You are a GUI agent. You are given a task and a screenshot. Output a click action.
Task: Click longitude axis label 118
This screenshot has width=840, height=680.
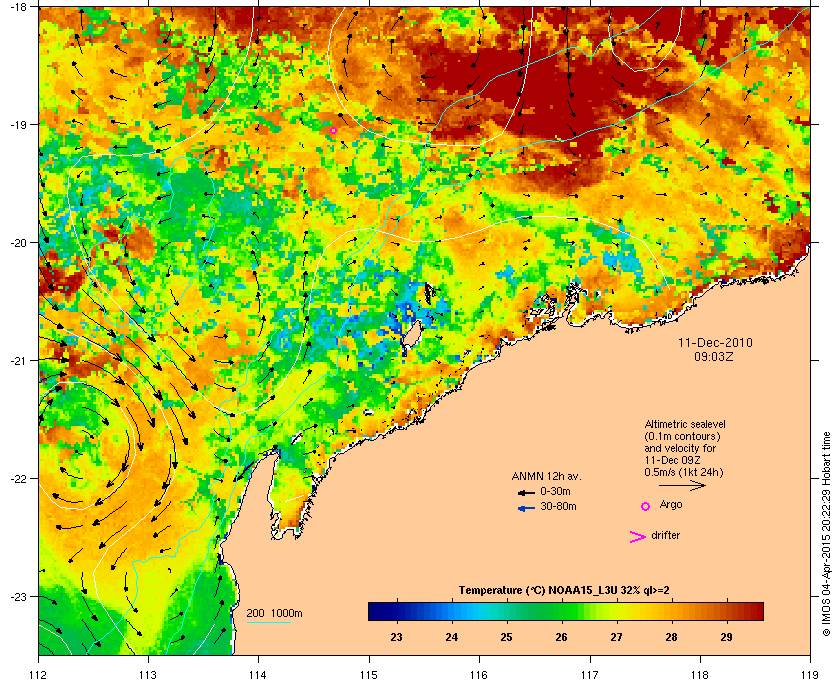700,674
